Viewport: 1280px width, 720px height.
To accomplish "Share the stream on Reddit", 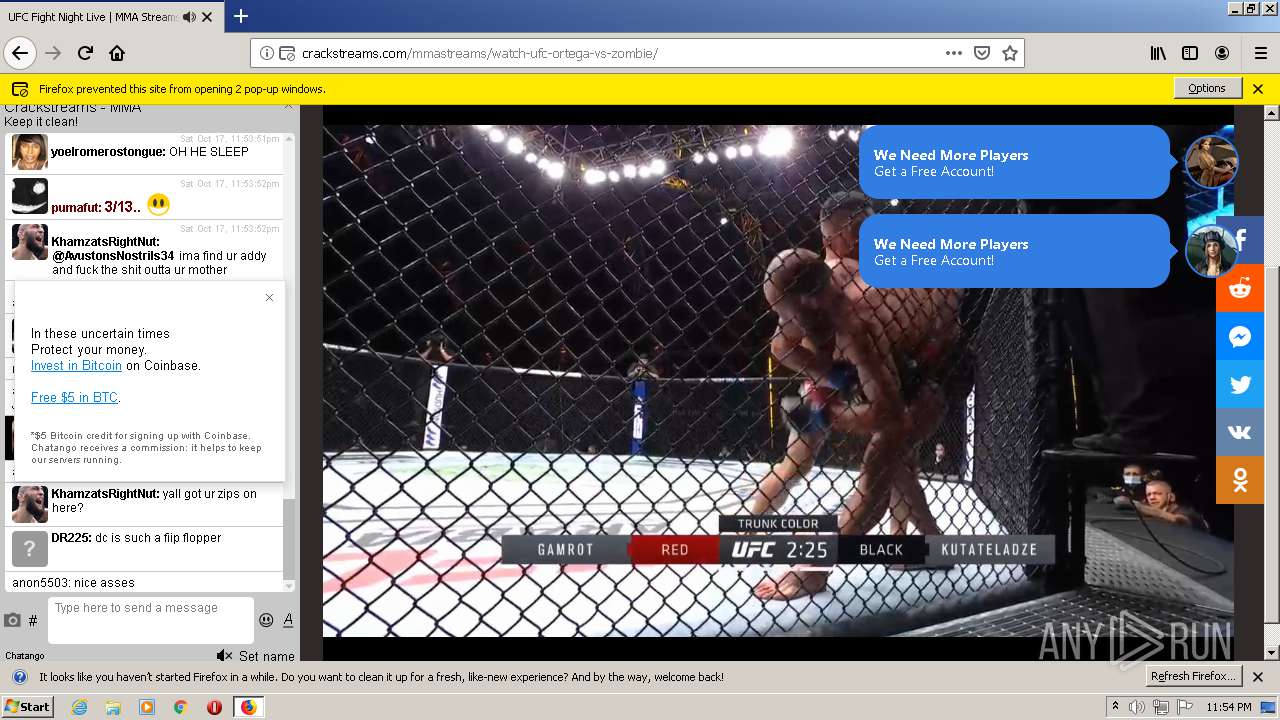I will click(1240, 288).
